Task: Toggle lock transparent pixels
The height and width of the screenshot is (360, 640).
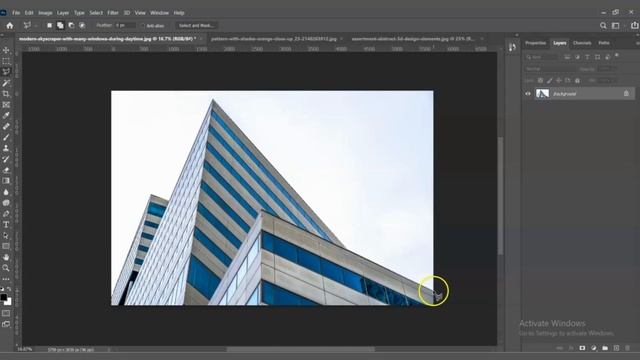Action: coord(540,80)
